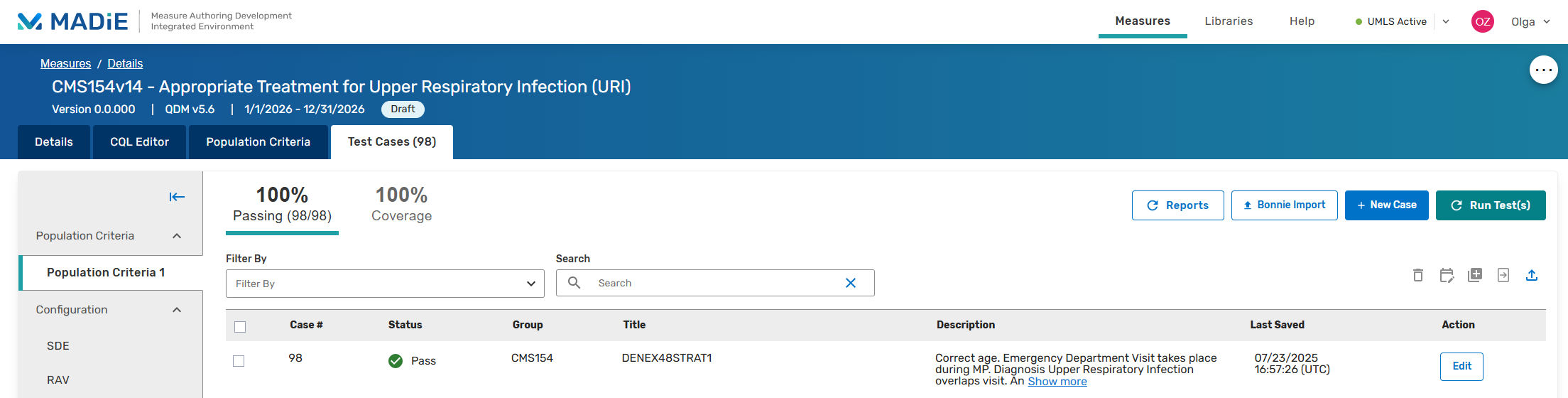The width and height of the screenshot is (1568, 398).
Task: Click the trash delete test cases icon
Action: [1417, 275]
